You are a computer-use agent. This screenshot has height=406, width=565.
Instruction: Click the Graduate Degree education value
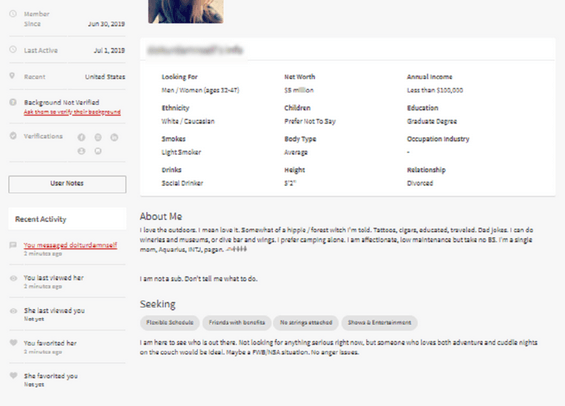click(432, 121)
